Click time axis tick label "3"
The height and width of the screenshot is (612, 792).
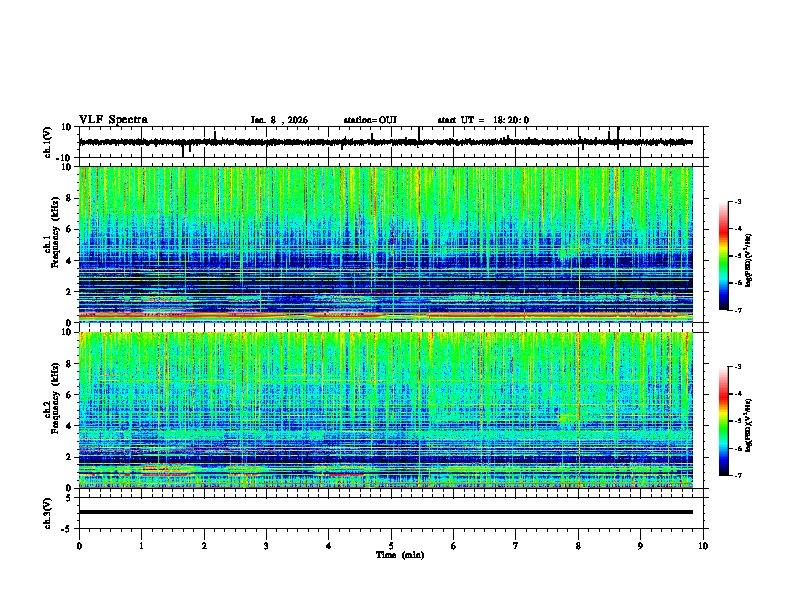coord(266,546)
